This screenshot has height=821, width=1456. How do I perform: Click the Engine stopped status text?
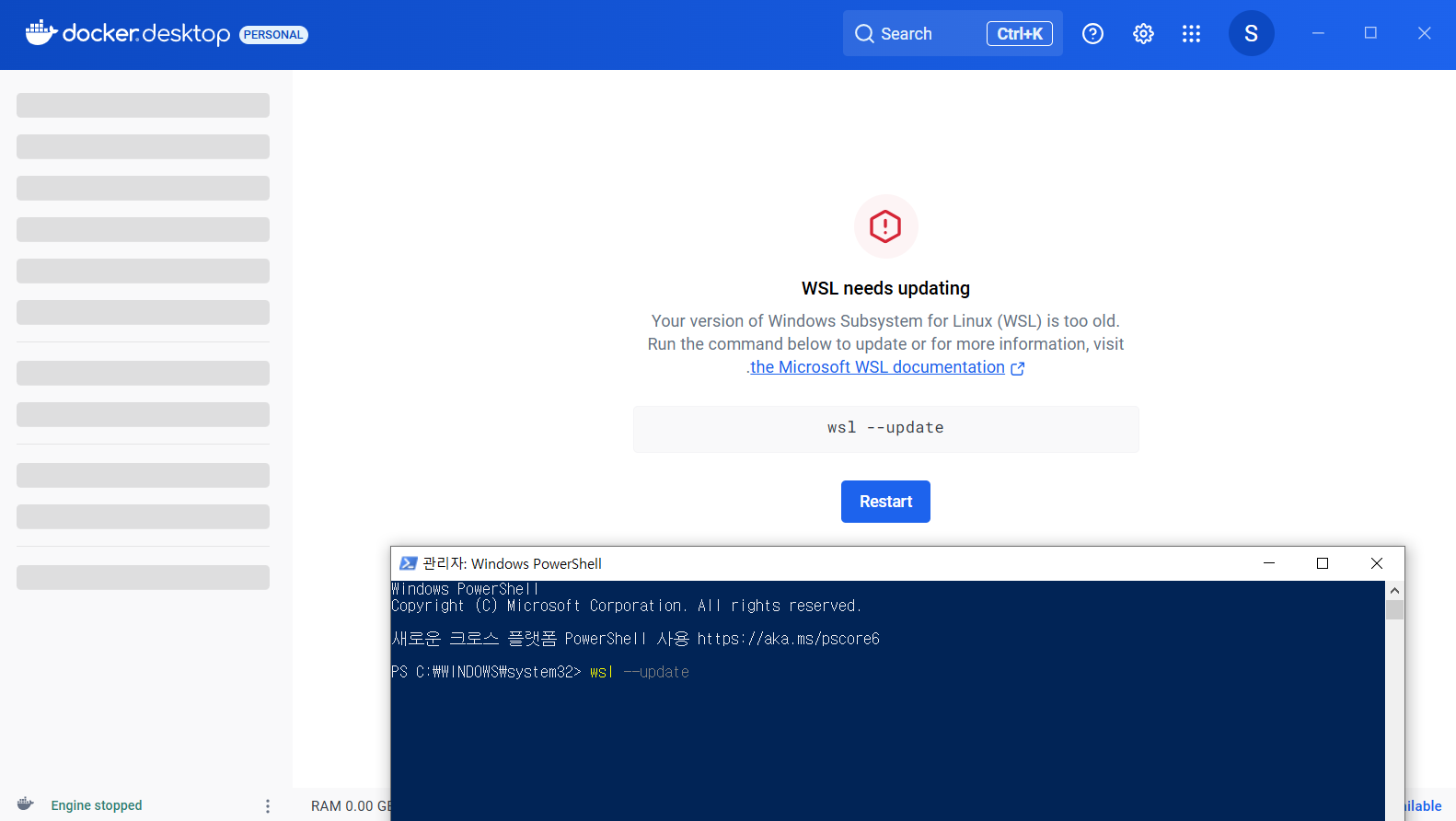tap(97, 805)
